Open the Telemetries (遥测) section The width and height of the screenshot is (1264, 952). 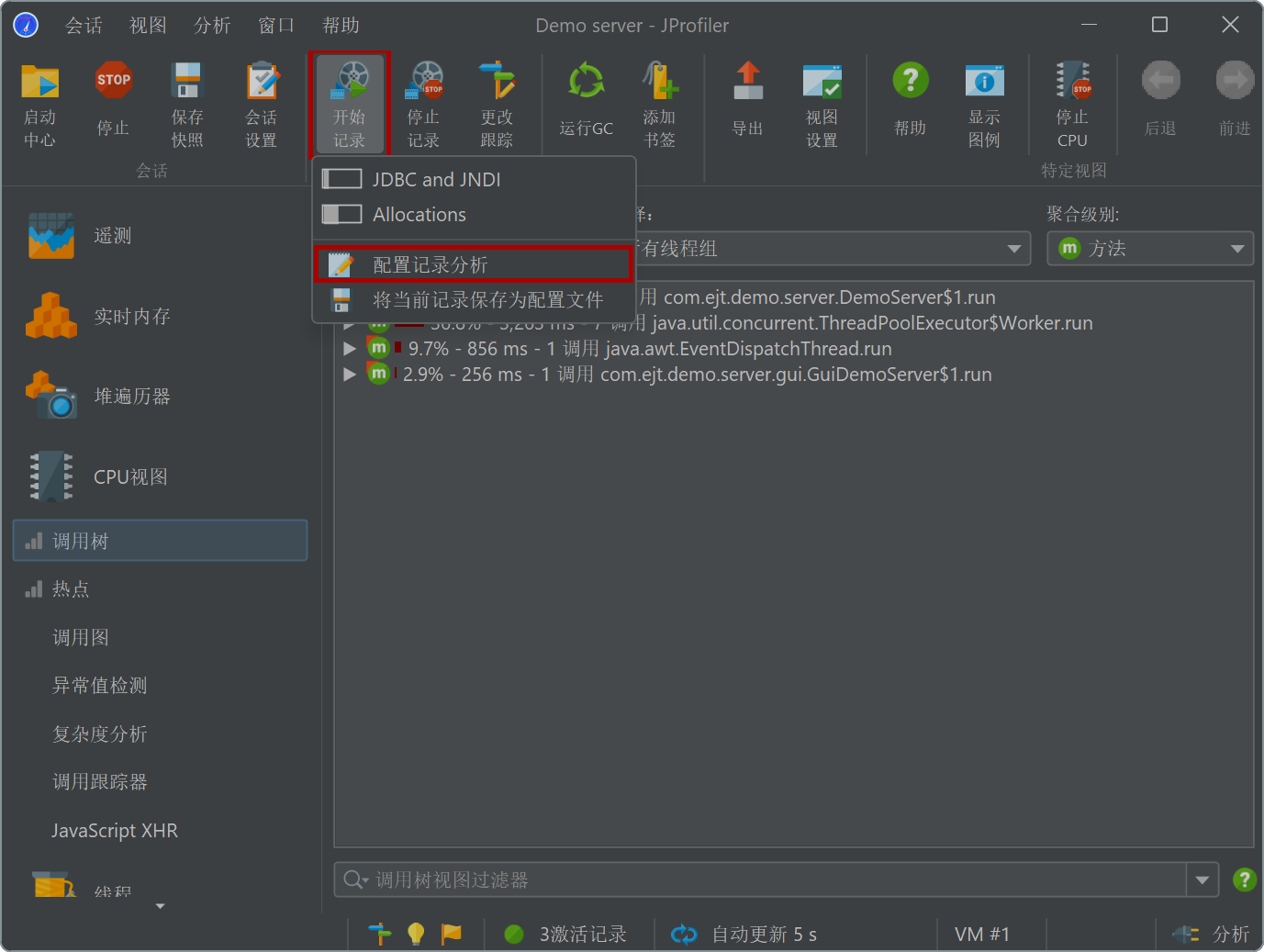[161, 236]
